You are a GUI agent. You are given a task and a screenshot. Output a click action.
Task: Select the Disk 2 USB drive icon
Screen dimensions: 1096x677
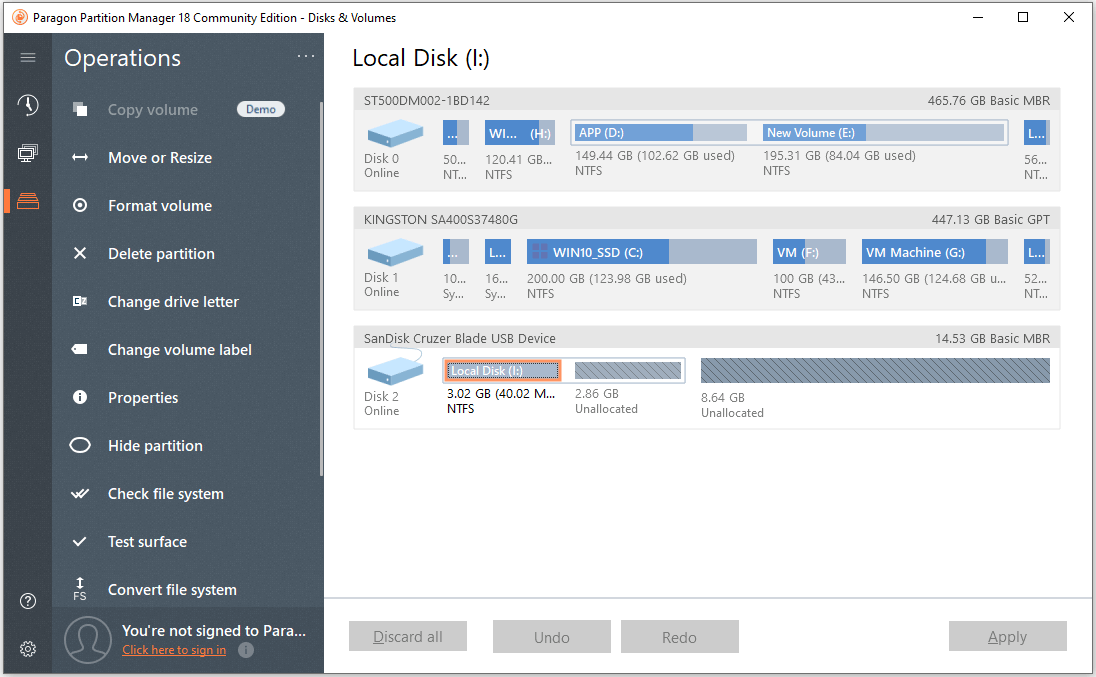pos(395,369)
